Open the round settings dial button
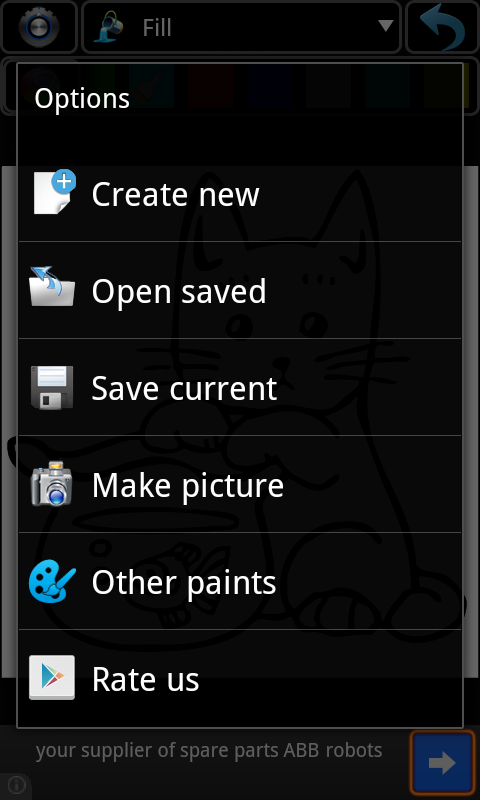 click(39, 27)
